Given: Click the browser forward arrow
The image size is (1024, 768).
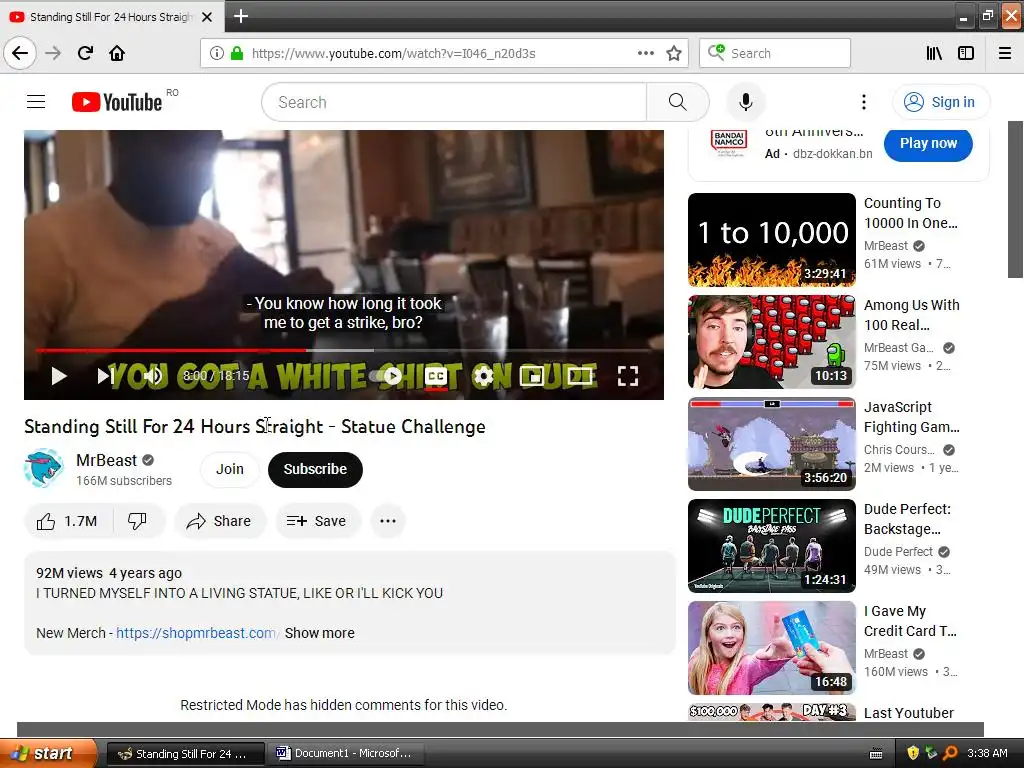Looking at the screenshot, I should [53, 53].
